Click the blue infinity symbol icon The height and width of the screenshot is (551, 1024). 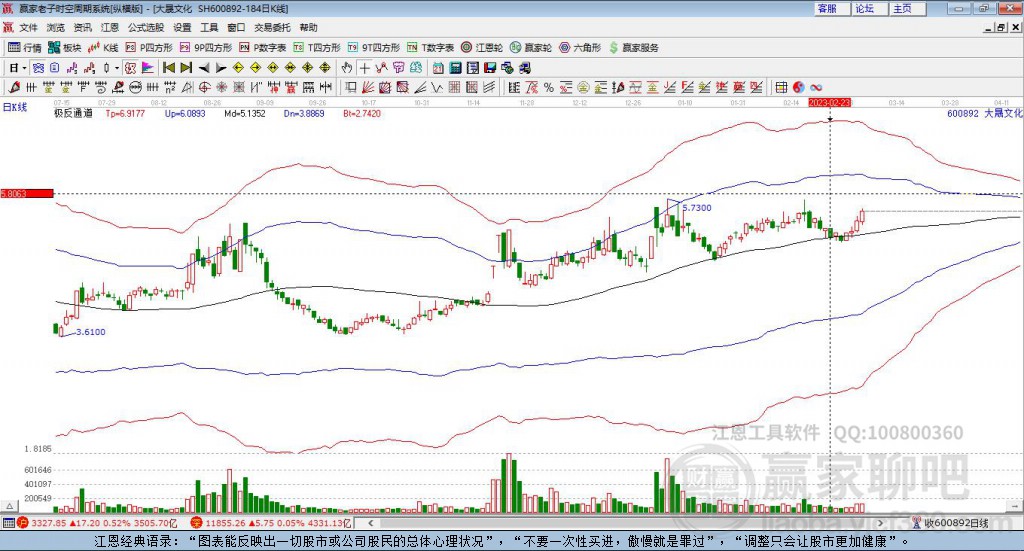point(816,87)
